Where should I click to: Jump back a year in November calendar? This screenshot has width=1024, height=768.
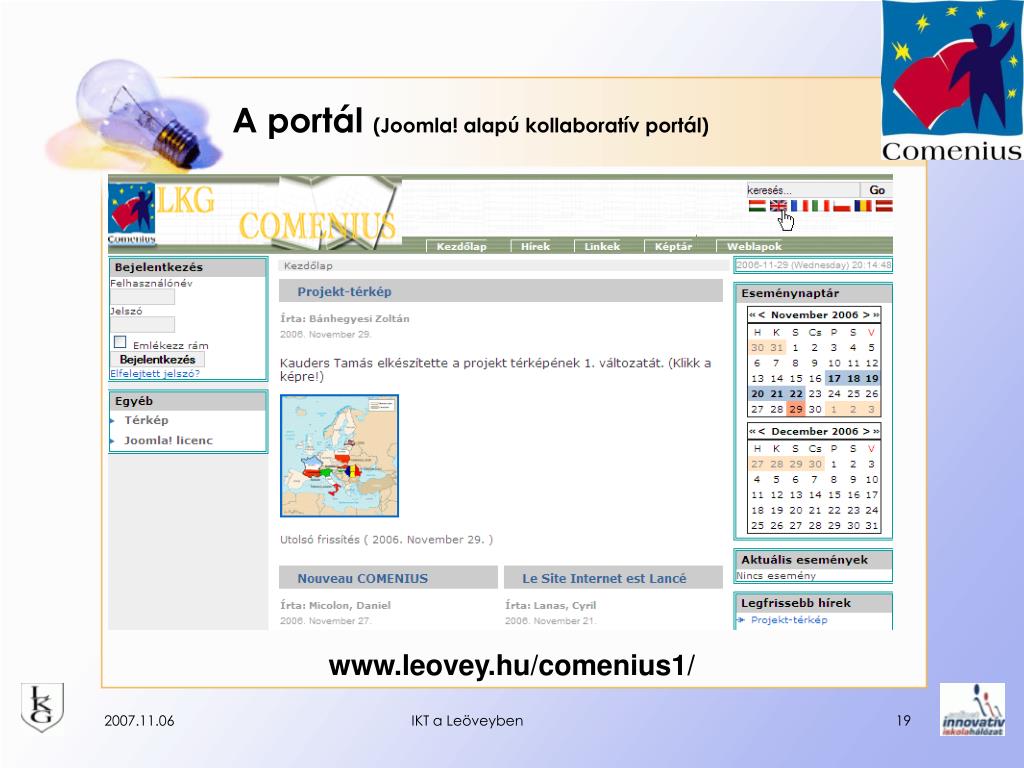[x=752, y=315]
